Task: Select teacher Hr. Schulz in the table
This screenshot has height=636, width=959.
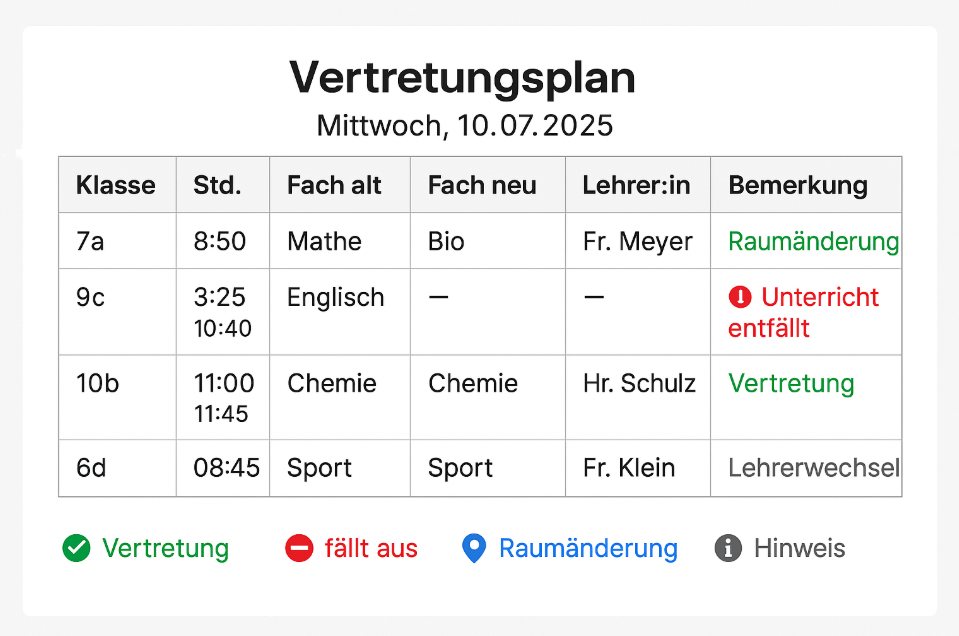Action: pos(639,384)
